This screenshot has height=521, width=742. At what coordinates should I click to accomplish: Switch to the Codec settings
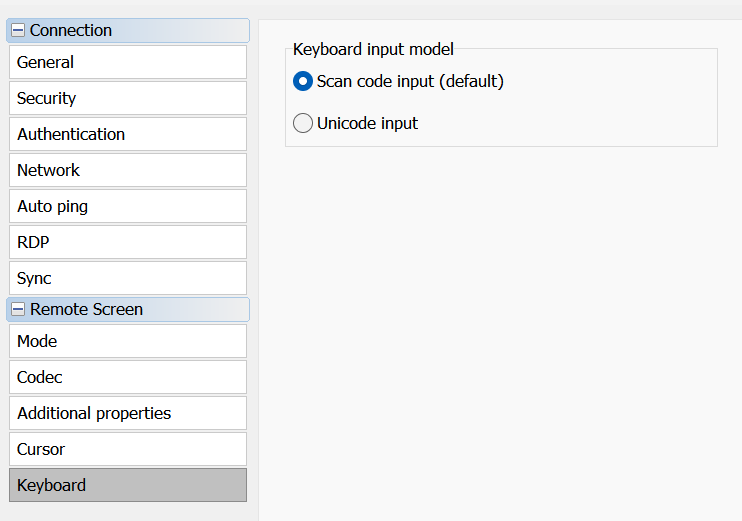click(127, 377)
